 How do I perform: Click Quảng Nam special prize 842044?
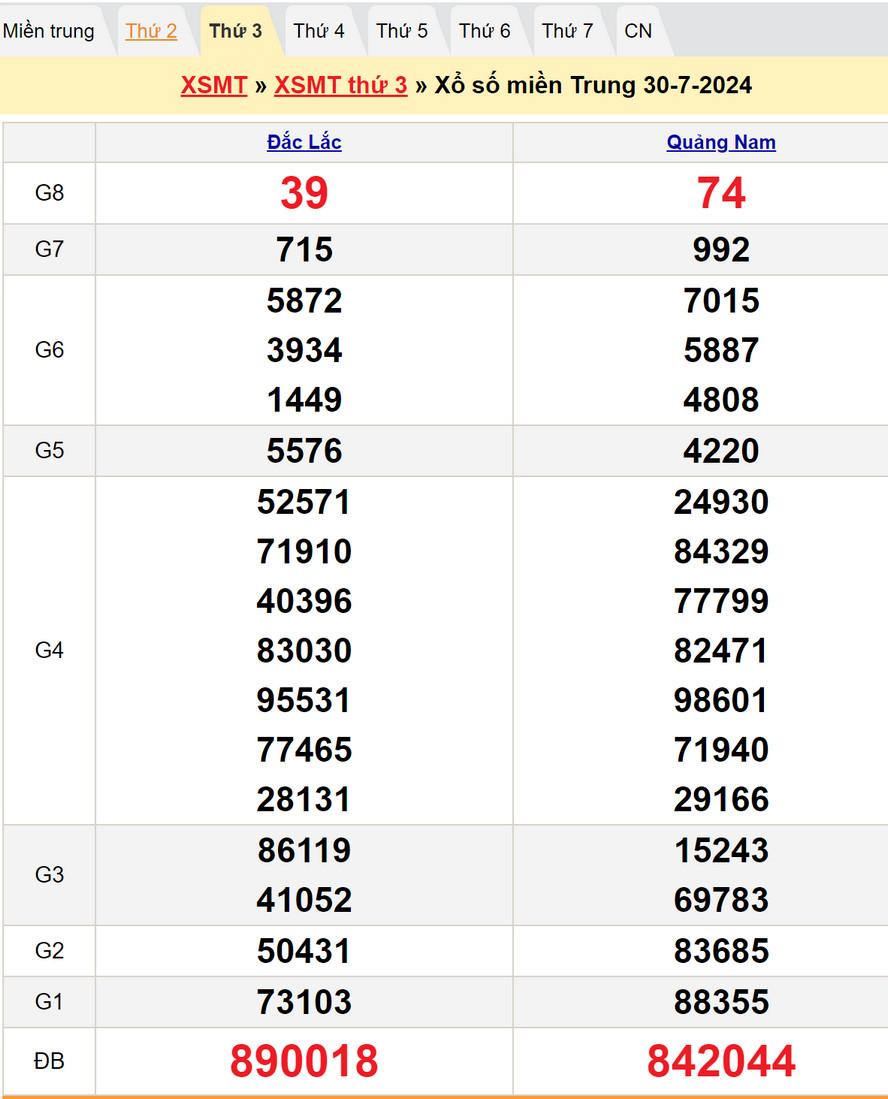721,1061
